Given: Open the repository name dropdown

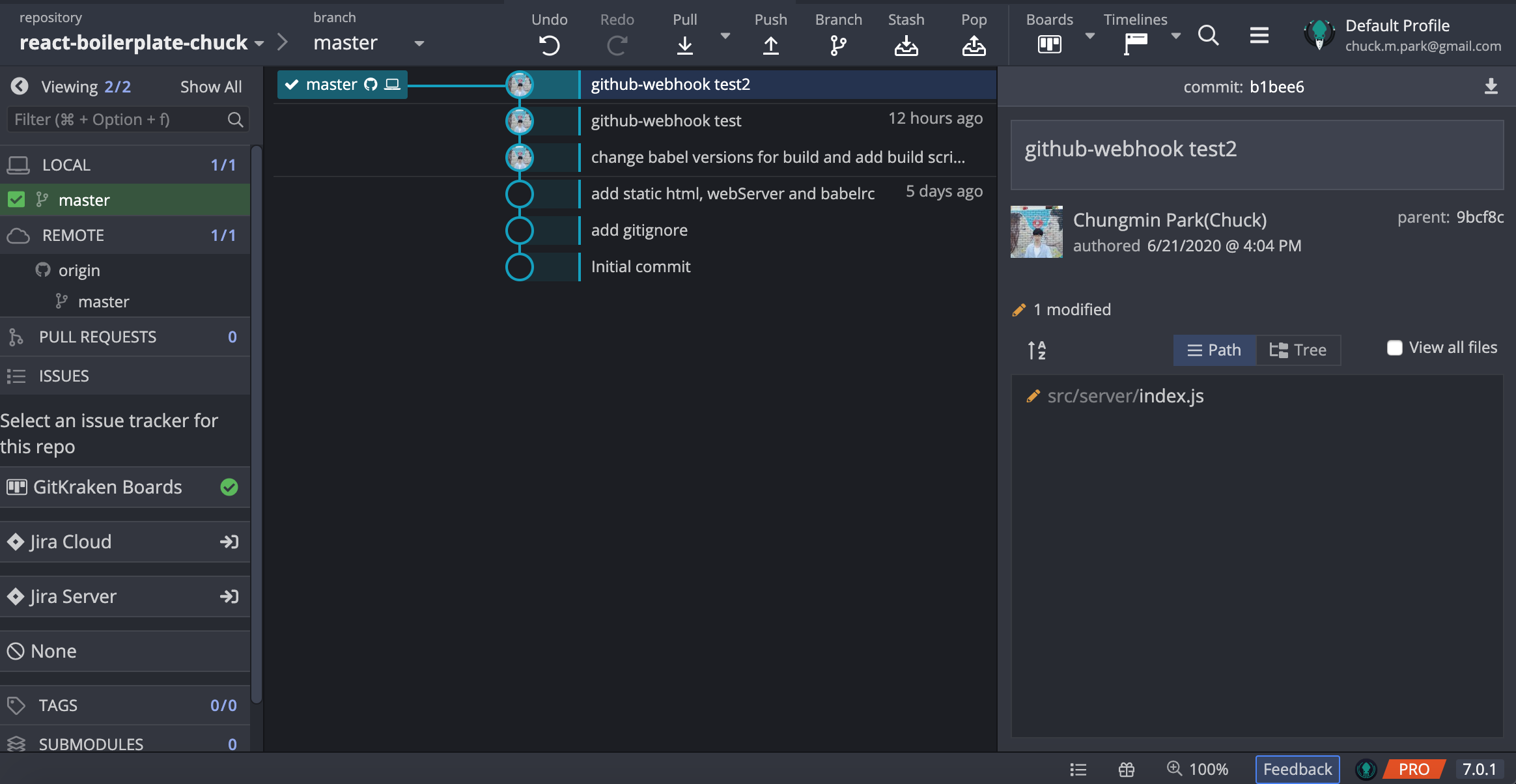Looking at the screenshot, I should click(x=259, y=44).
